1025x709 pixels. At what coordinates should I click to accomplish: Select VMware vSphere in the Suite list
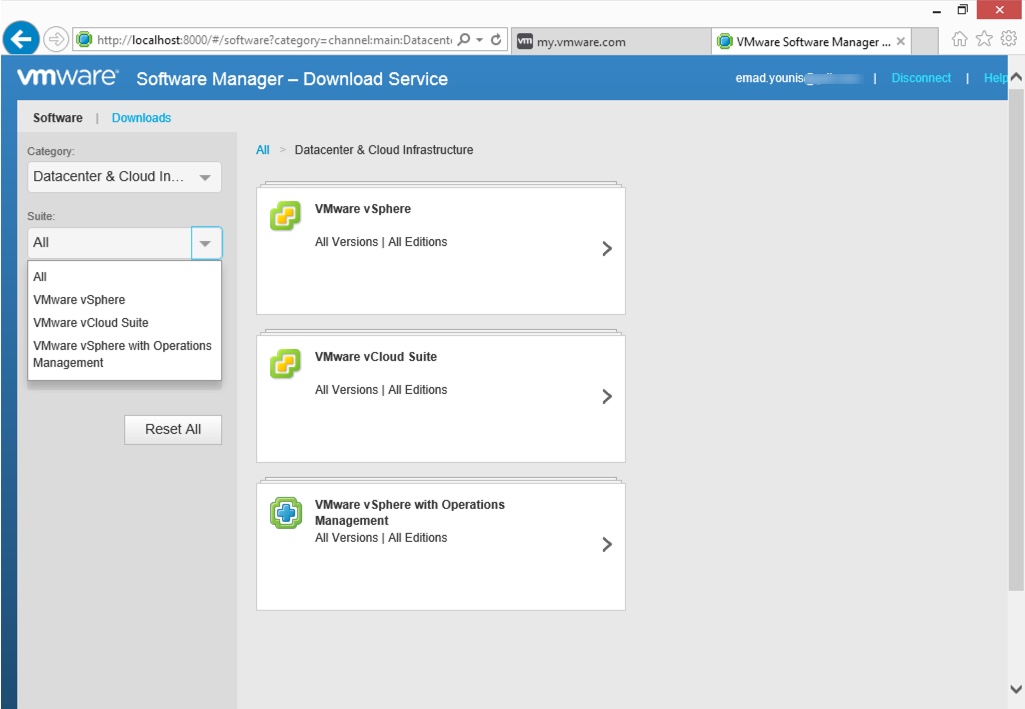(x=79, y=300)
